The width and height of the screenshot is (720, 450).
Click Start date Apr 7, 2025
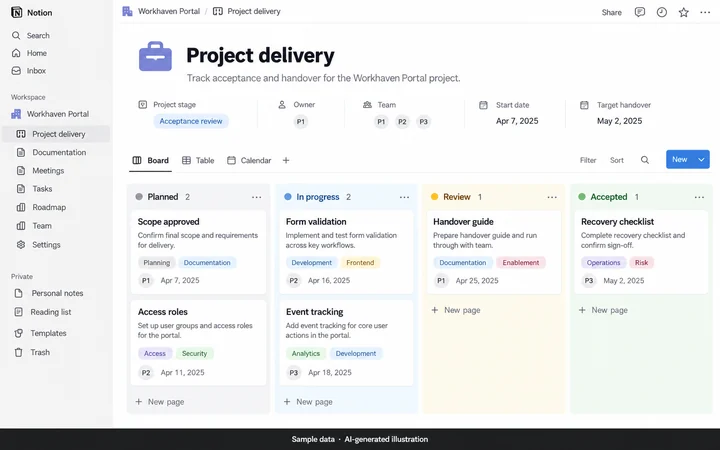pos(517,121)
